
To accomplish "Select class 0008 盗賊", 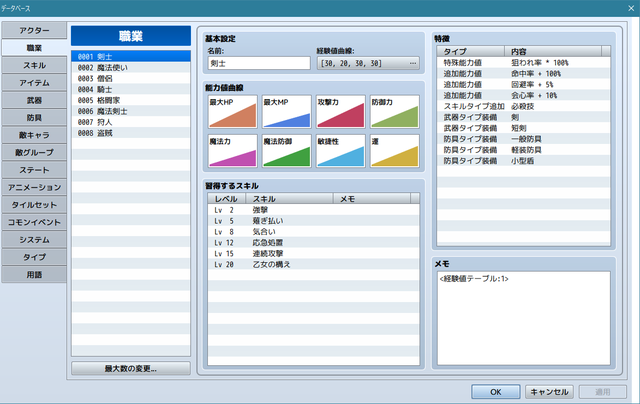I will click(x=131, y=133).
